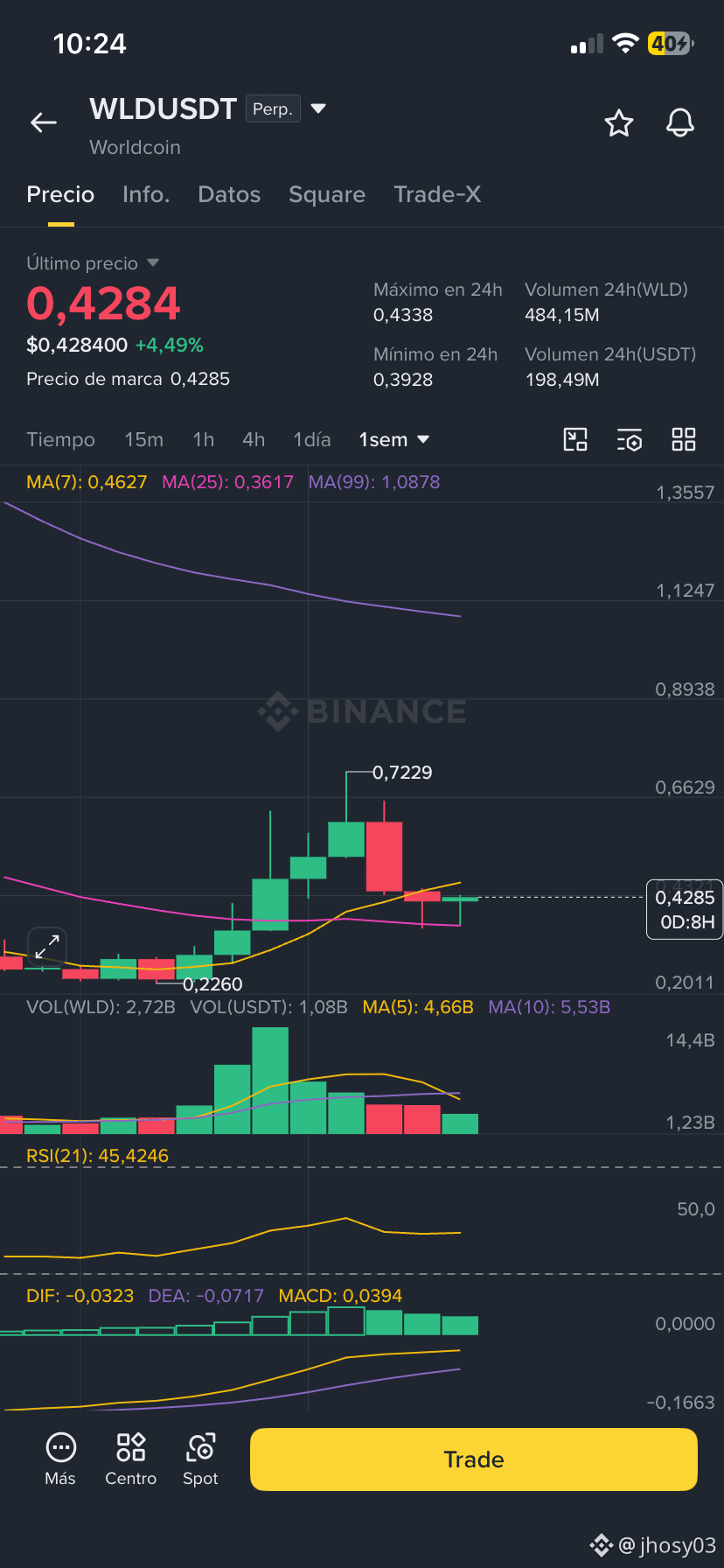Viewport: 724px width, 1568px height.
Task: Add WLDUSDT to favorites with the star
Action: point(619,123)
